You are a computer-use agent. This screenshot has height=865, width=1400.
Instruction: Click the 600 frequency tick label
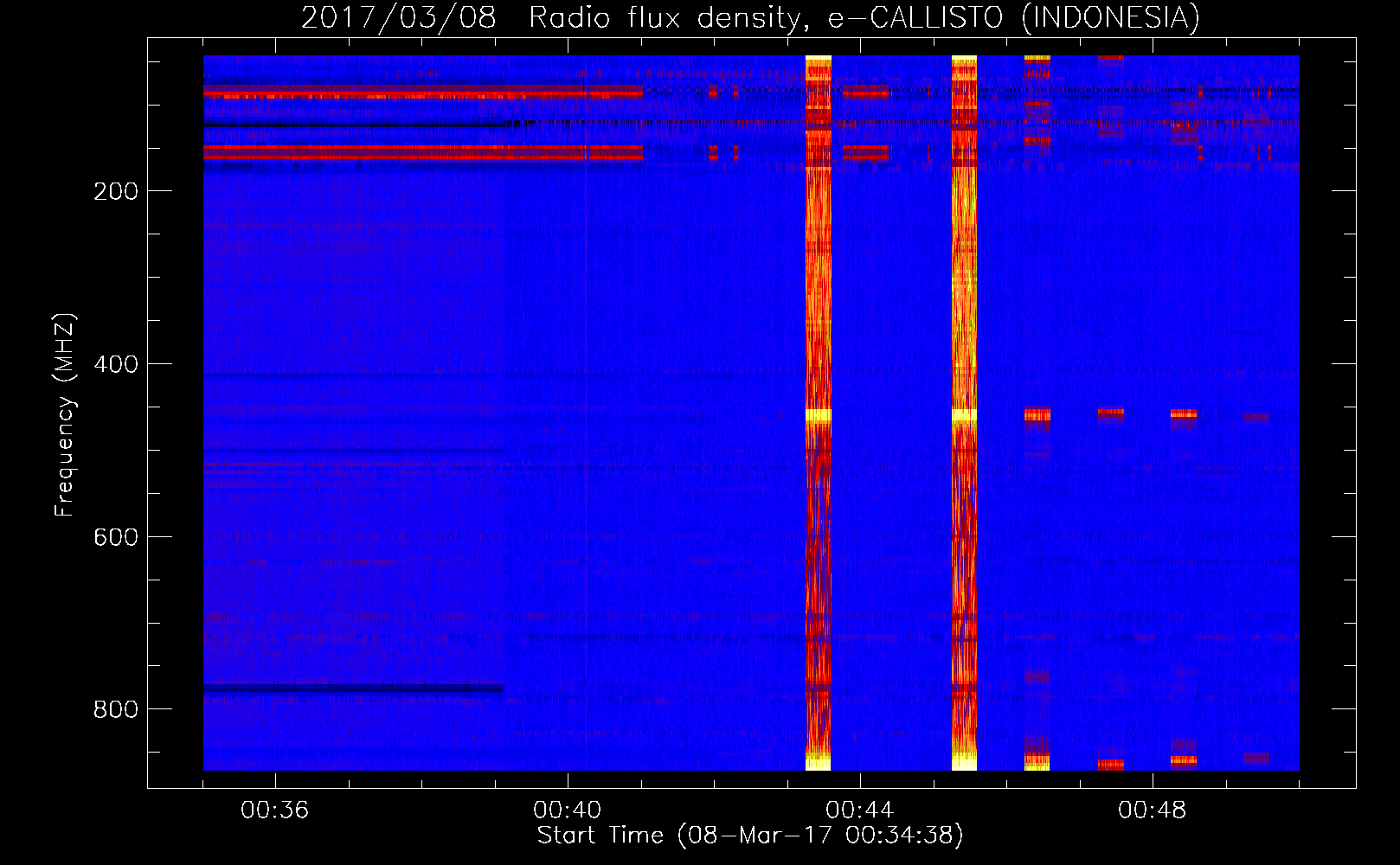pos(116,537)
